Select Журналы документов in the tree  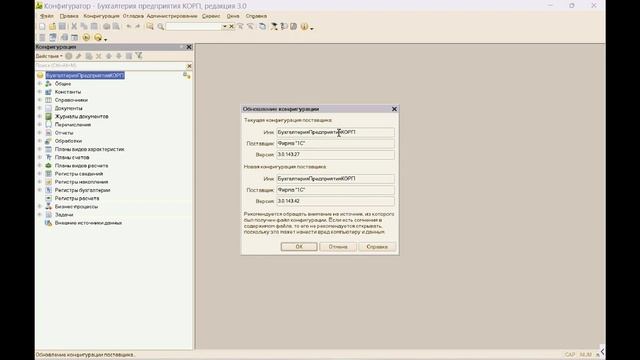(81, 116)
